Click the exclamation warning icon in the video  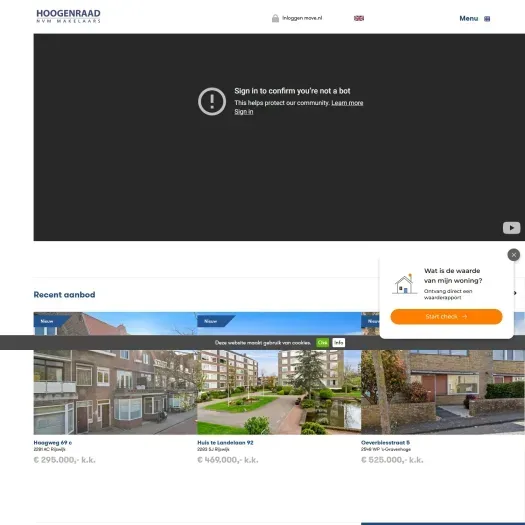212,101
